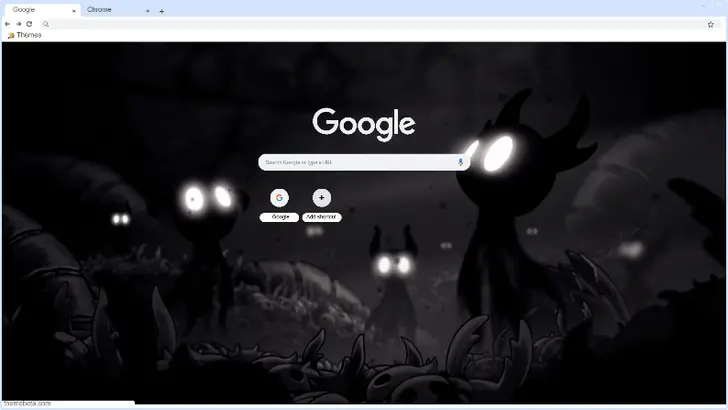Start voice search with the microphone icon
Viewport: 728px width, 410px height.
pyautogui.click(x=460, y=162)
